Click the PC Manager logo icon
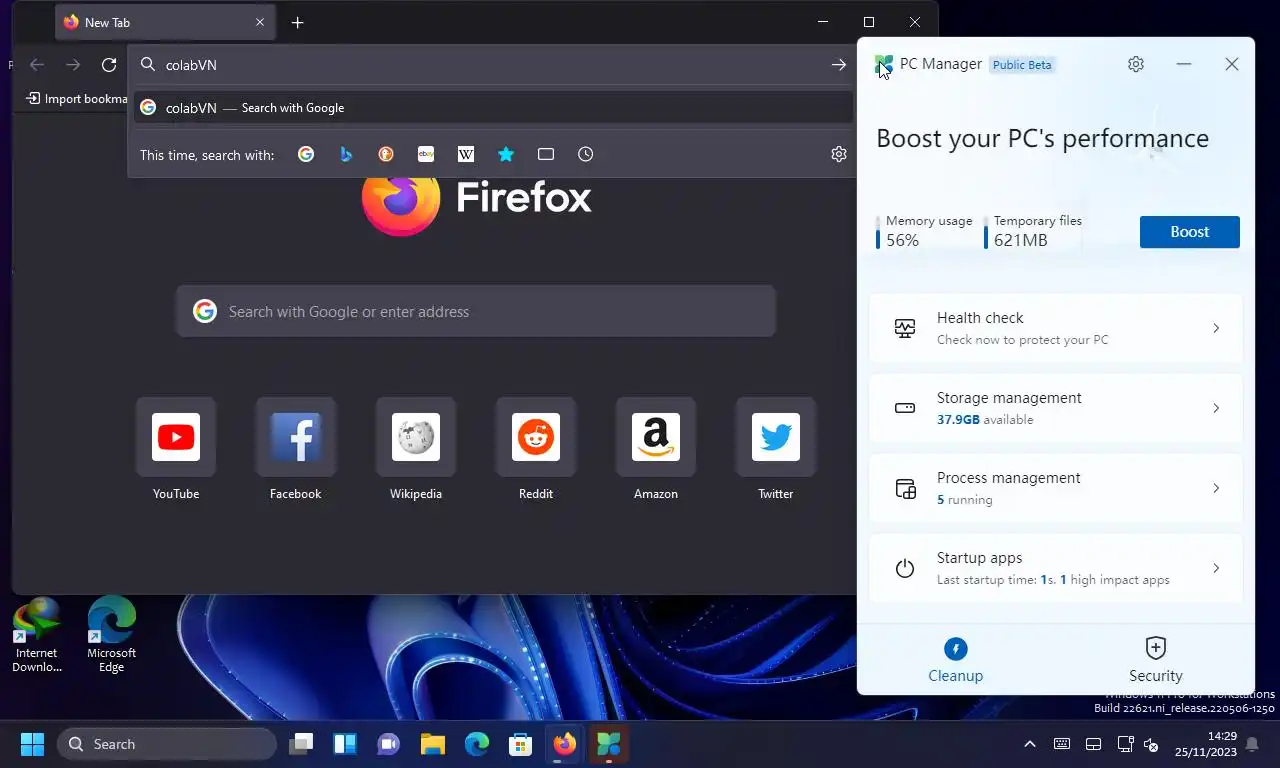1280x768 pixels. click(x=884, y=65)
